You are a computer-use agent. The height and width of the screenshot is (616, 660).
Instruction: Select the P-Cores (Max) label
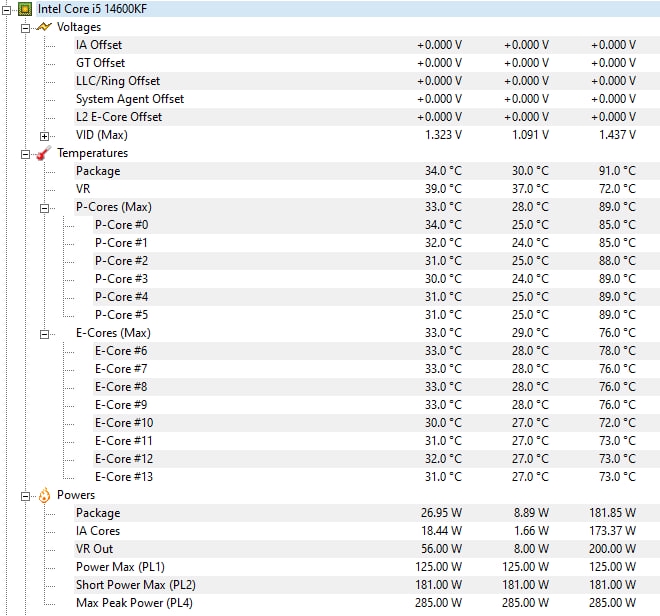tap(114, 207)
